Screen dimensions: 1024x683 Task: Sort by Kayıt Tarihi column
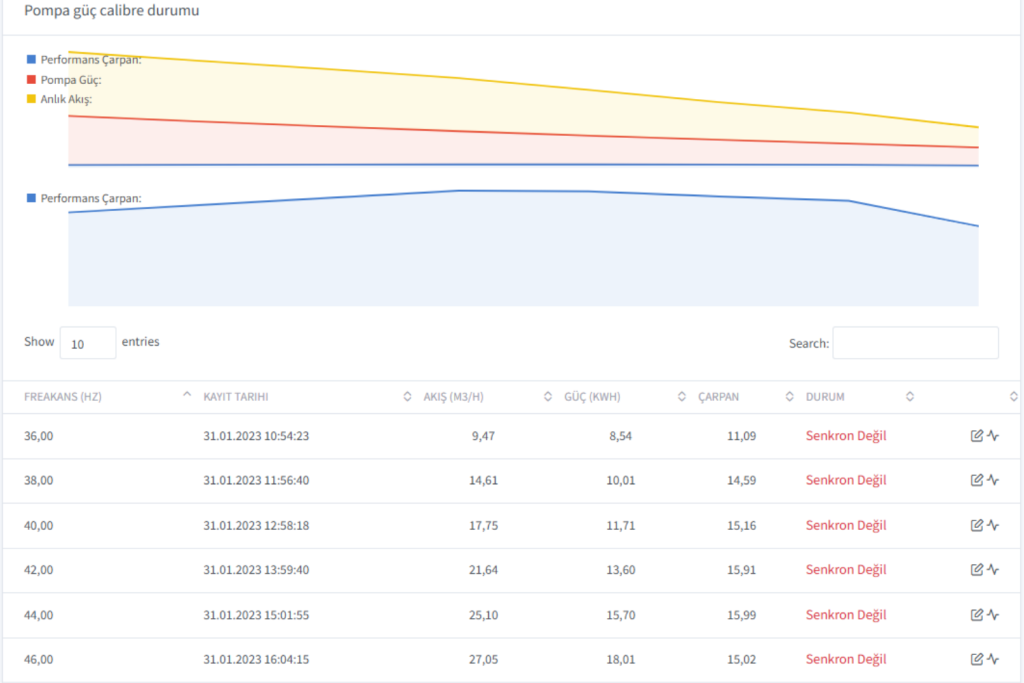click(x=236, y=397)
